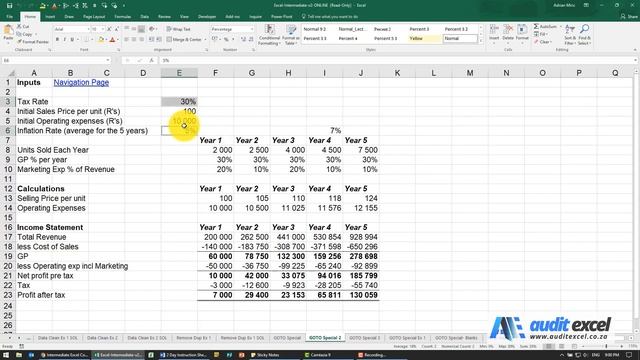Click the Format cells button
Viewport: 640px width, 360px height.
[x=522, y=34]
